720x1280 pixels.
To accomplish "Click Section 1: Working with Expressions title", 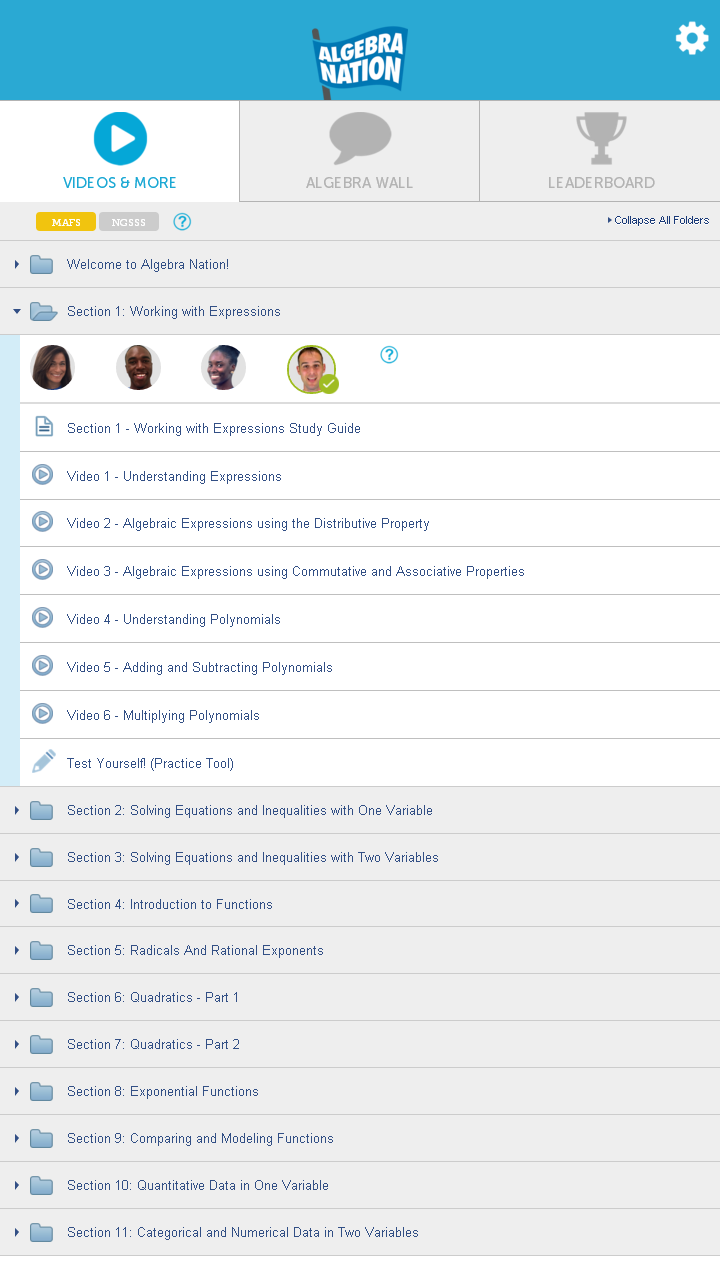I will coord(174,311).
